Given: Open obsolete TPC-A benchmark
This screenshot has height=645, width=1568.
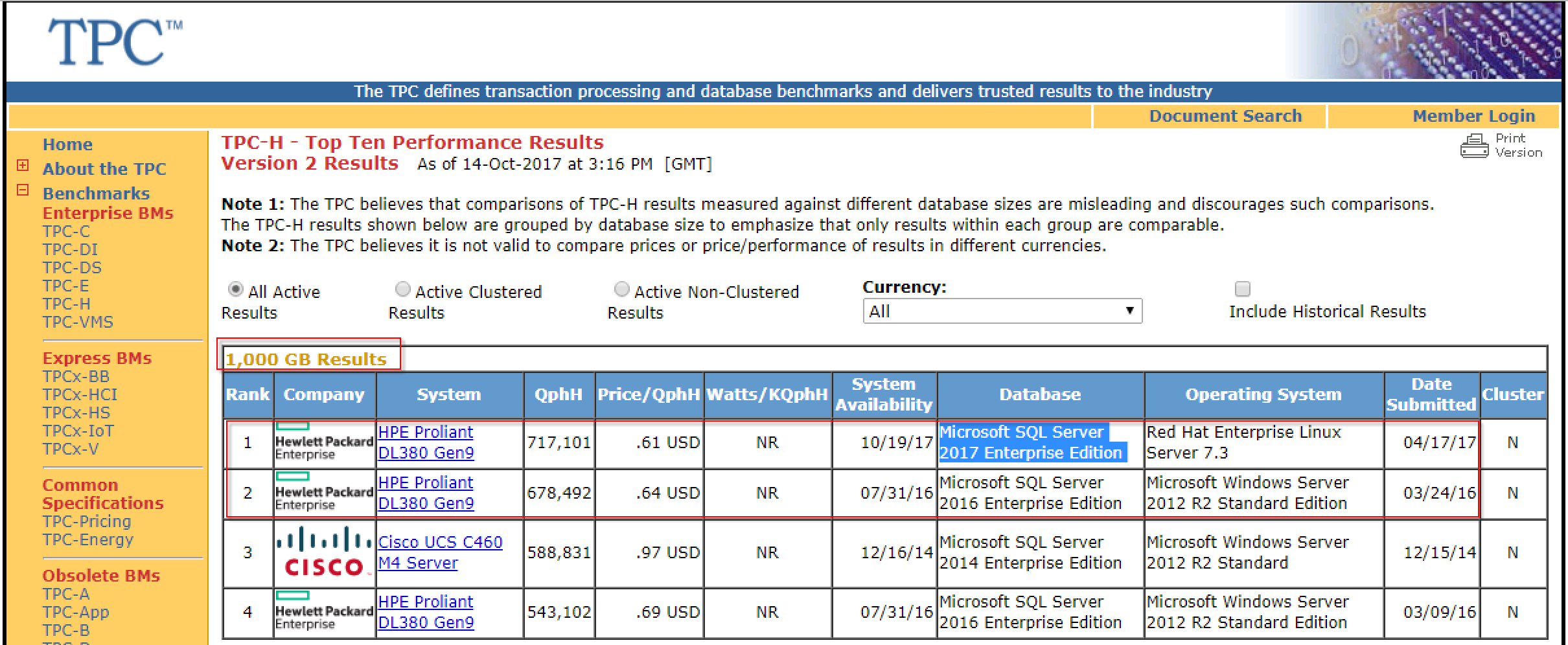Looking at the screenshot, I should [66, 594].
